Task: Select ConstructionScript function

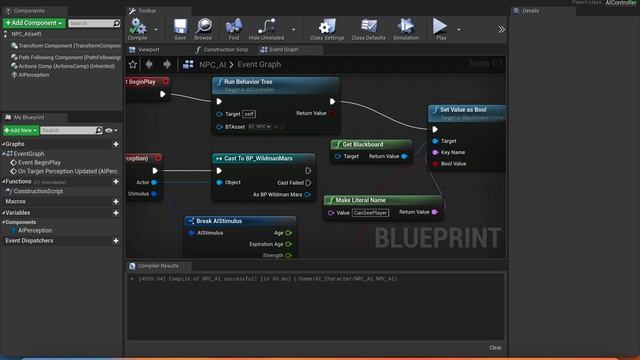Action: [x=38, y=191]
